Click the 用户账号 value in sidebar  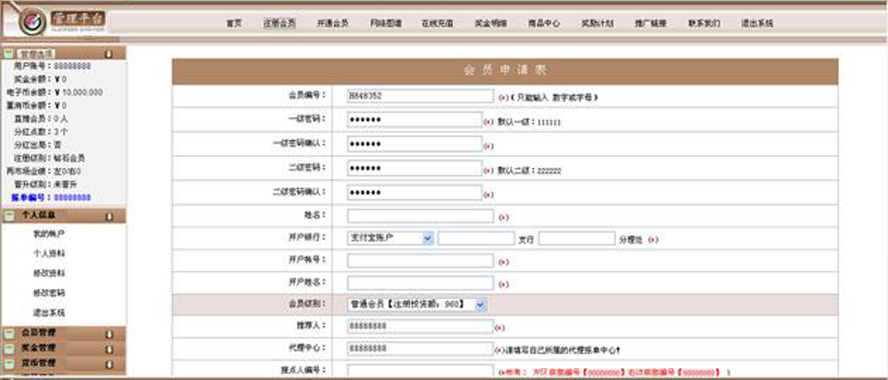coord(72,66)
